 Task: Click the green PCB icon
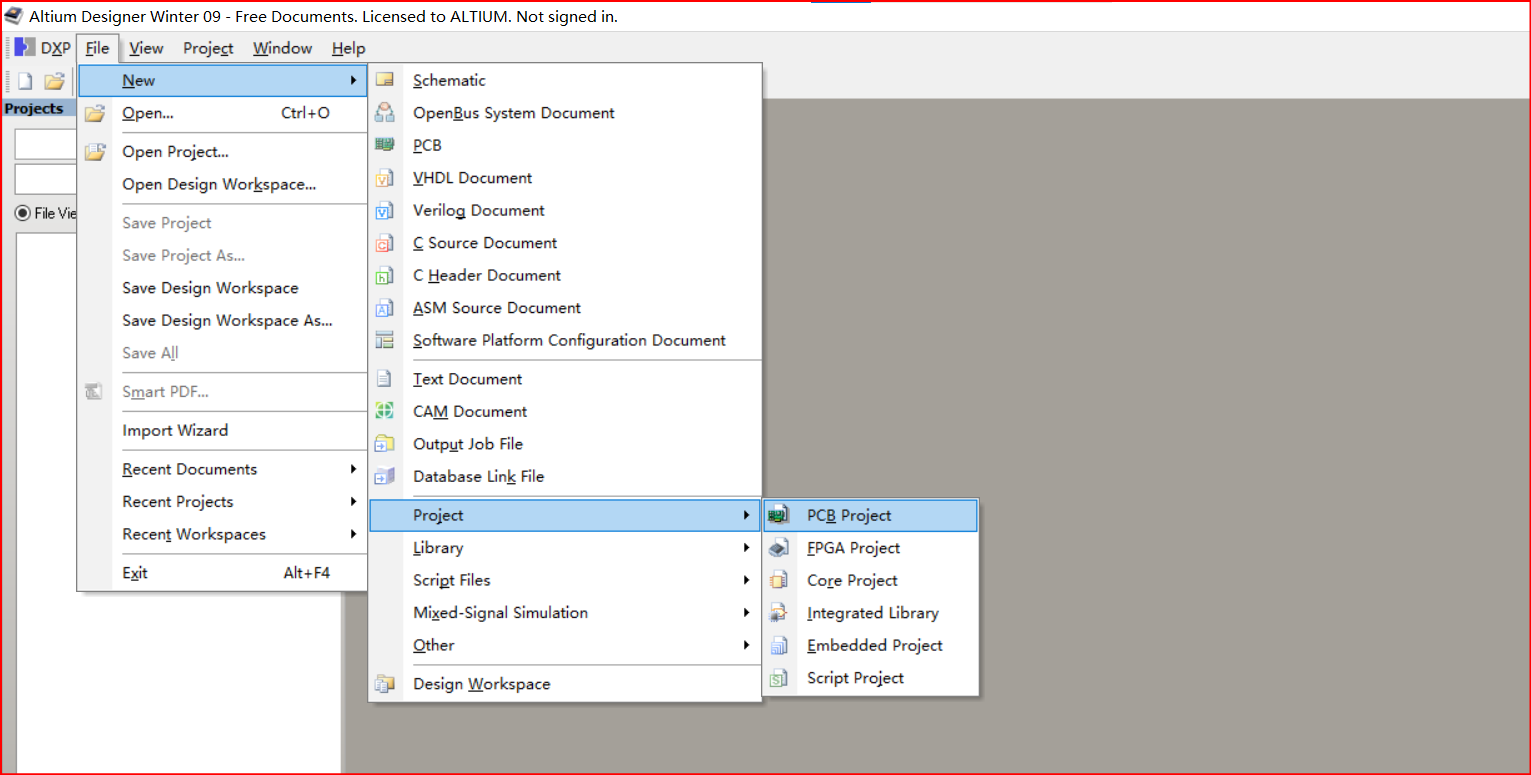(385, 145)
